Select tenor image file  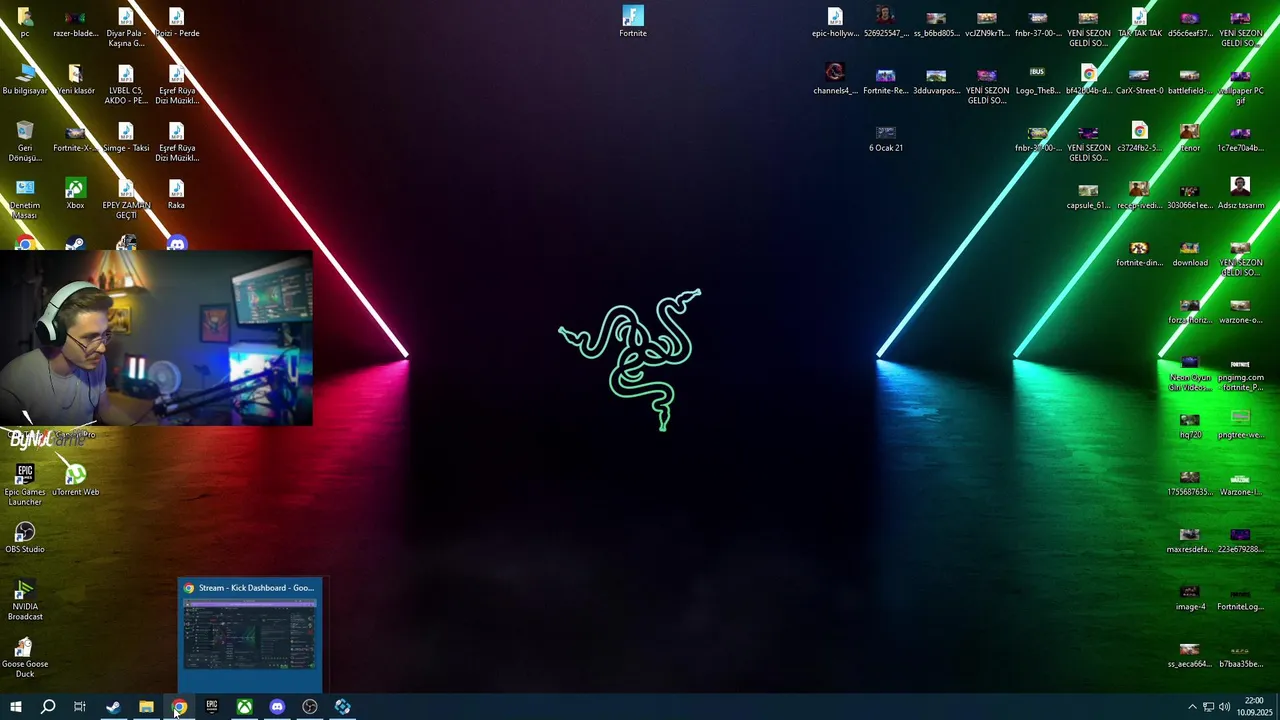(1189, 137)
